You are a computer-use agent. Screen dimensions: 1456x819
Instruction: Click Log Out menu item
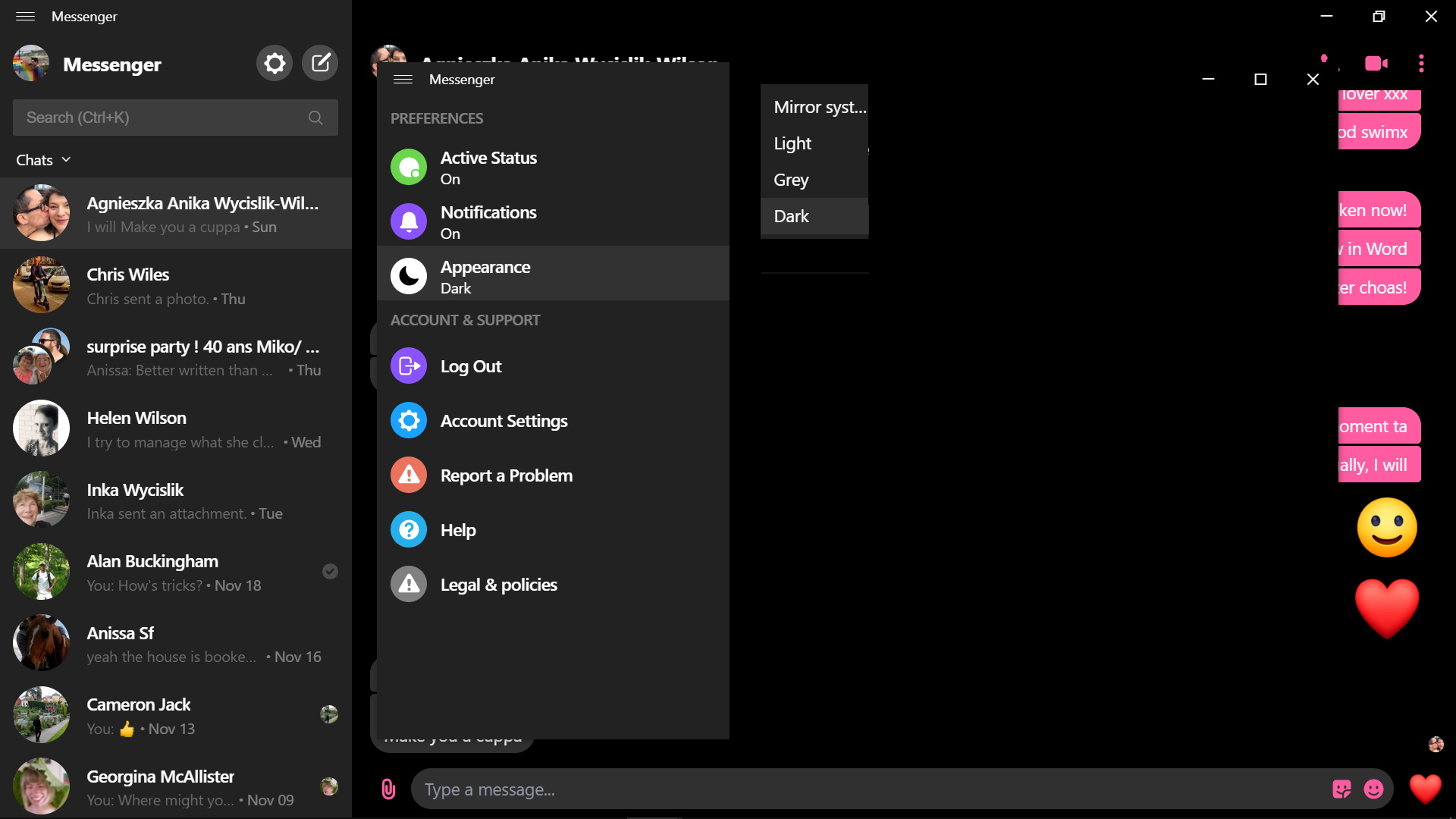(553, 366)
